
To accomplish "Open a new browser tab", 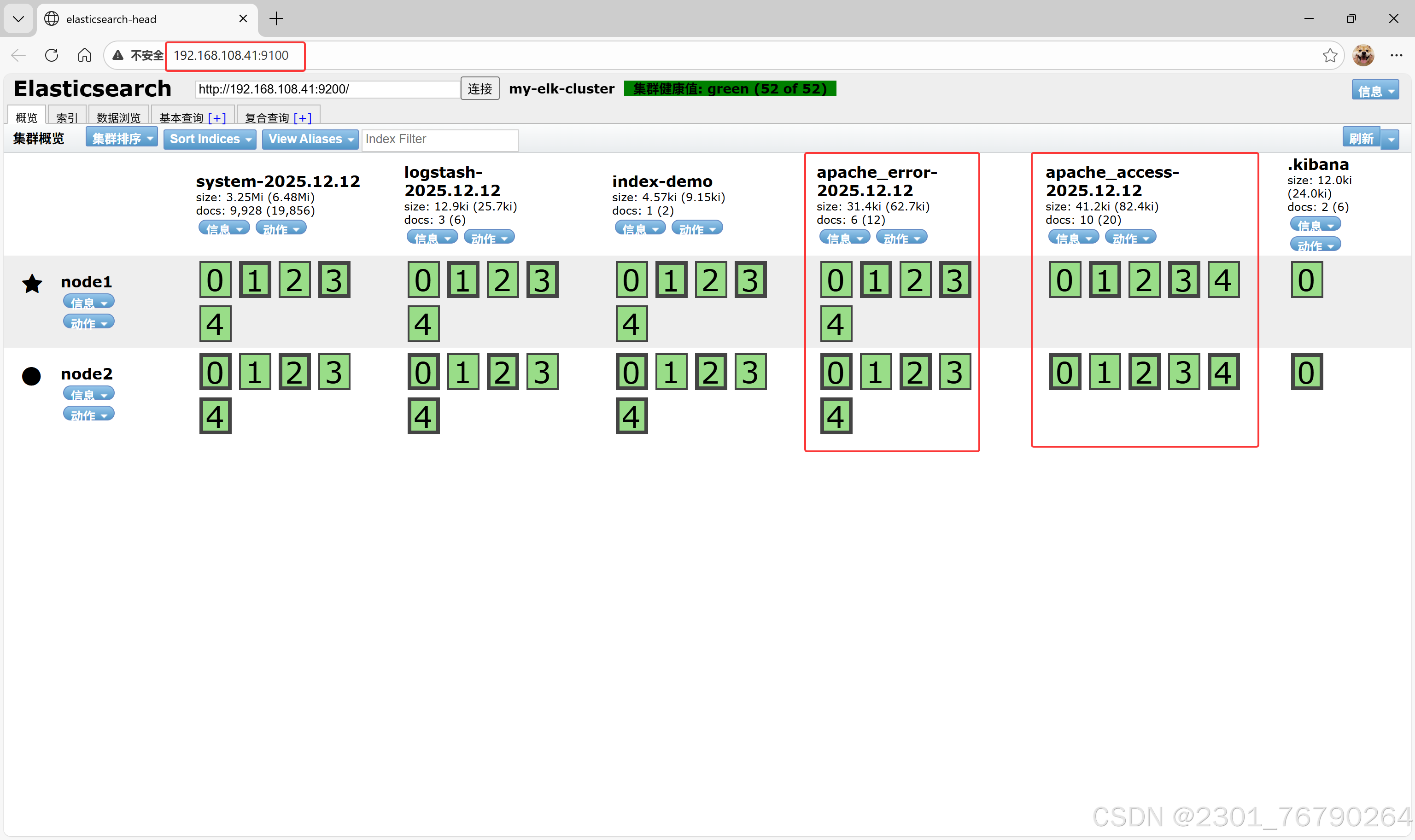I will tap(276, 19).
